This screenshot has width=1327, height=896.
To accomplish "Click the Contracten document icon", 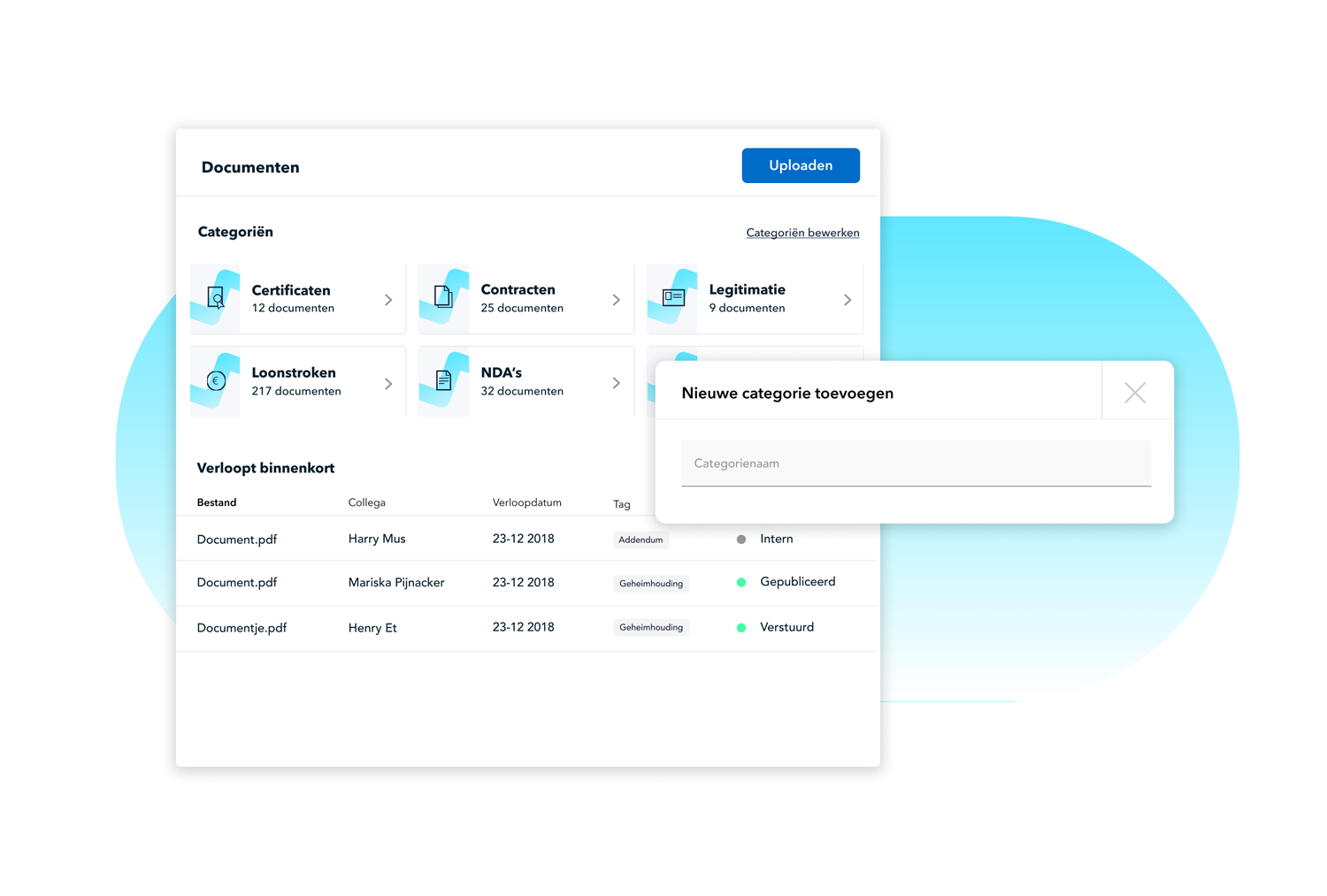I will pos(444,297).
